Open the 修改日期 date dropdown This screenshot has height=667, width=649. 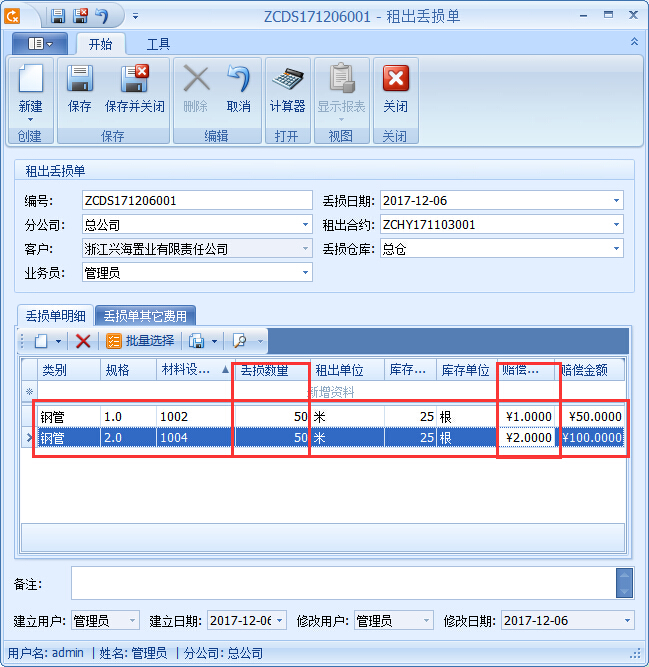click(627, 620)
